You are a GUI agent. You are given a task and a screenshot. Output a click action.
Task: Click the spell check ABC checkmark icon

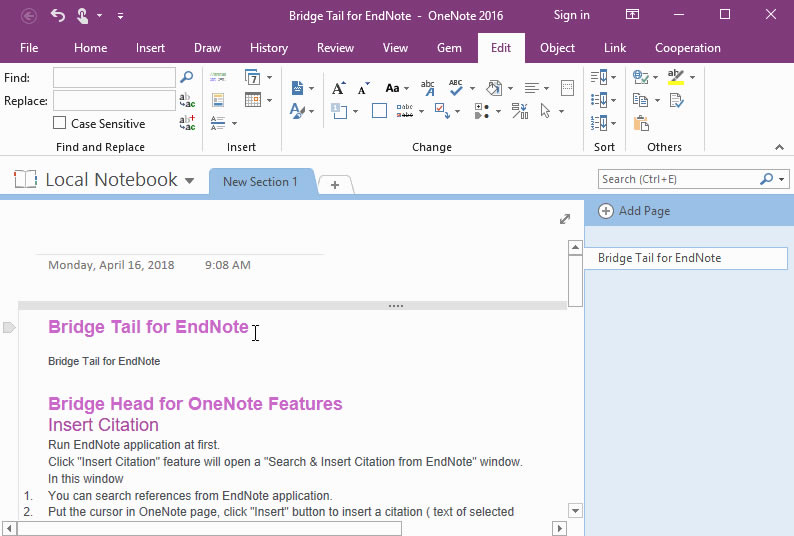(456, 88)
